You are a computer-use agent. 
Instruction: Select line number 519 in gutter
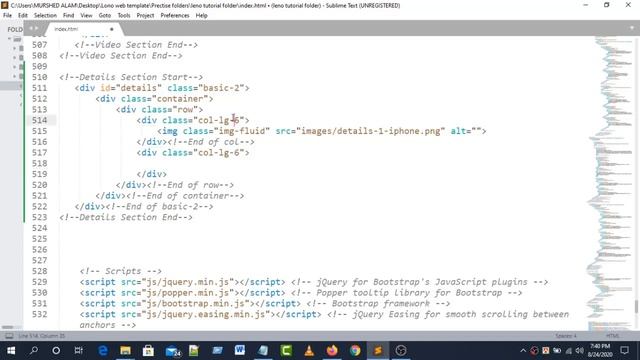40,174
